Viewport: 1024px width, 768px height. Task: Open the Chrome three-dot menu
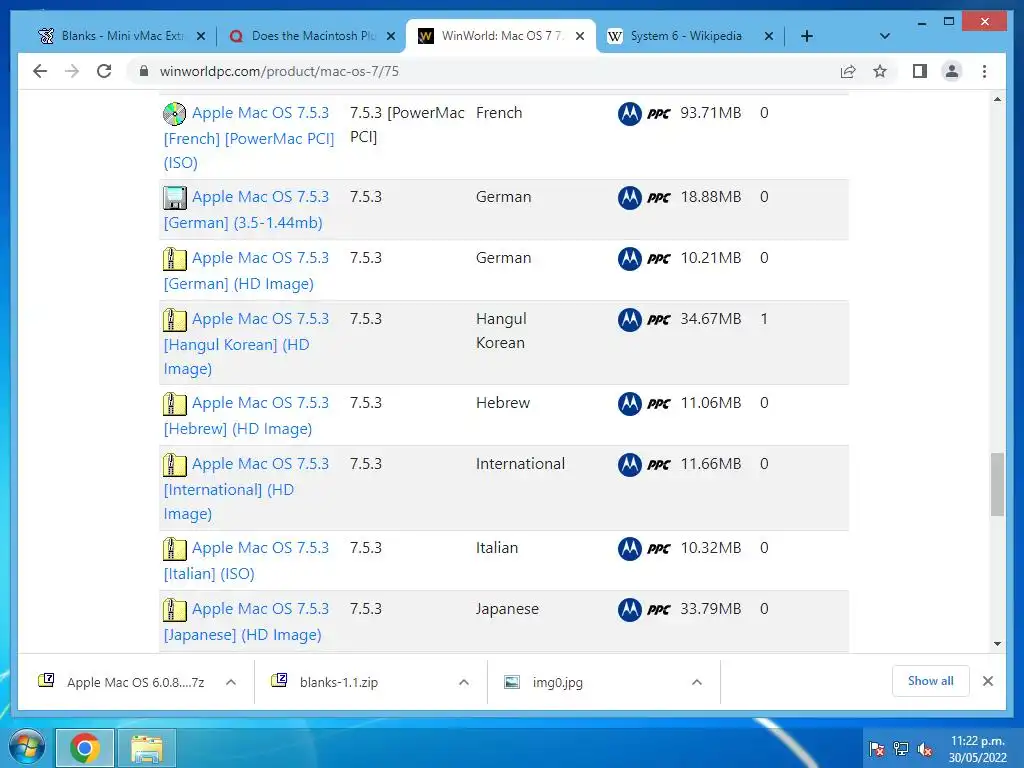(x=984, y=71)
